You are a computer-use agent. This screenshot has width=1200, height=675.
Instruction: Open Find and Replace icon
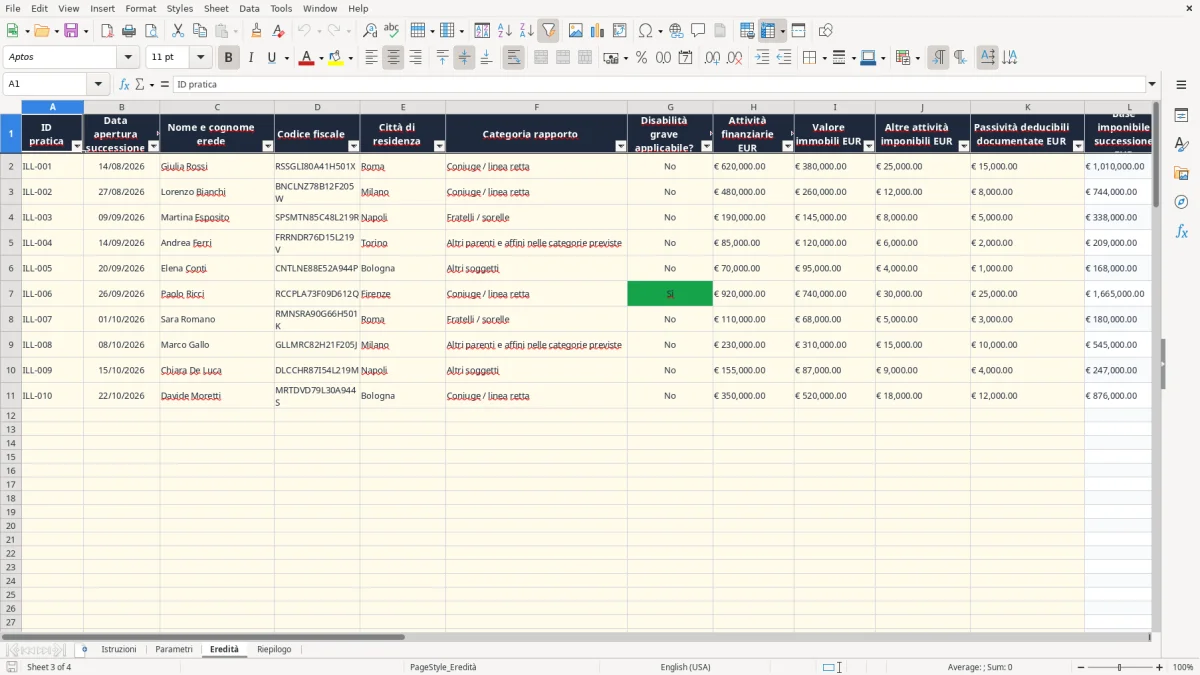click(370, 31)
